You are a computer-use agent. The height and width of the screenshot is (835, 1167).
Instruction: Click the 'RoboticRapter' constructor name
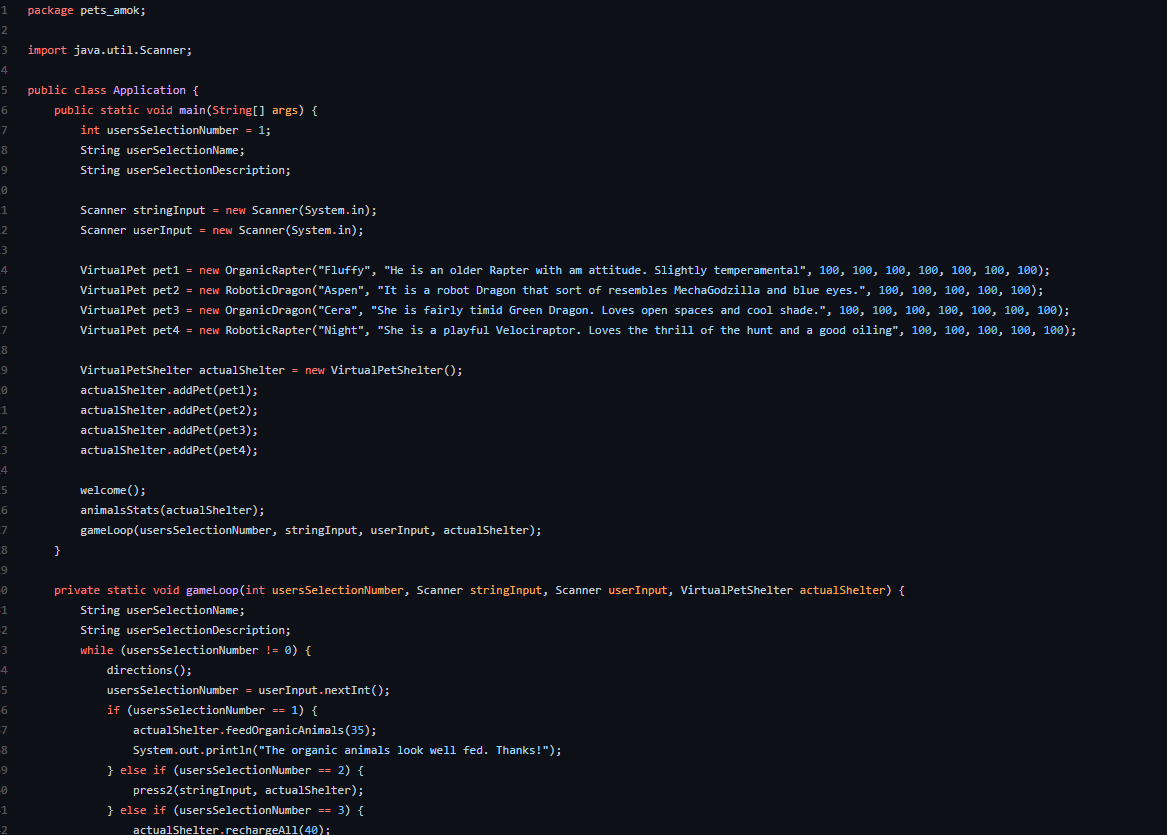pyautogui.click(x=268, y=330)
